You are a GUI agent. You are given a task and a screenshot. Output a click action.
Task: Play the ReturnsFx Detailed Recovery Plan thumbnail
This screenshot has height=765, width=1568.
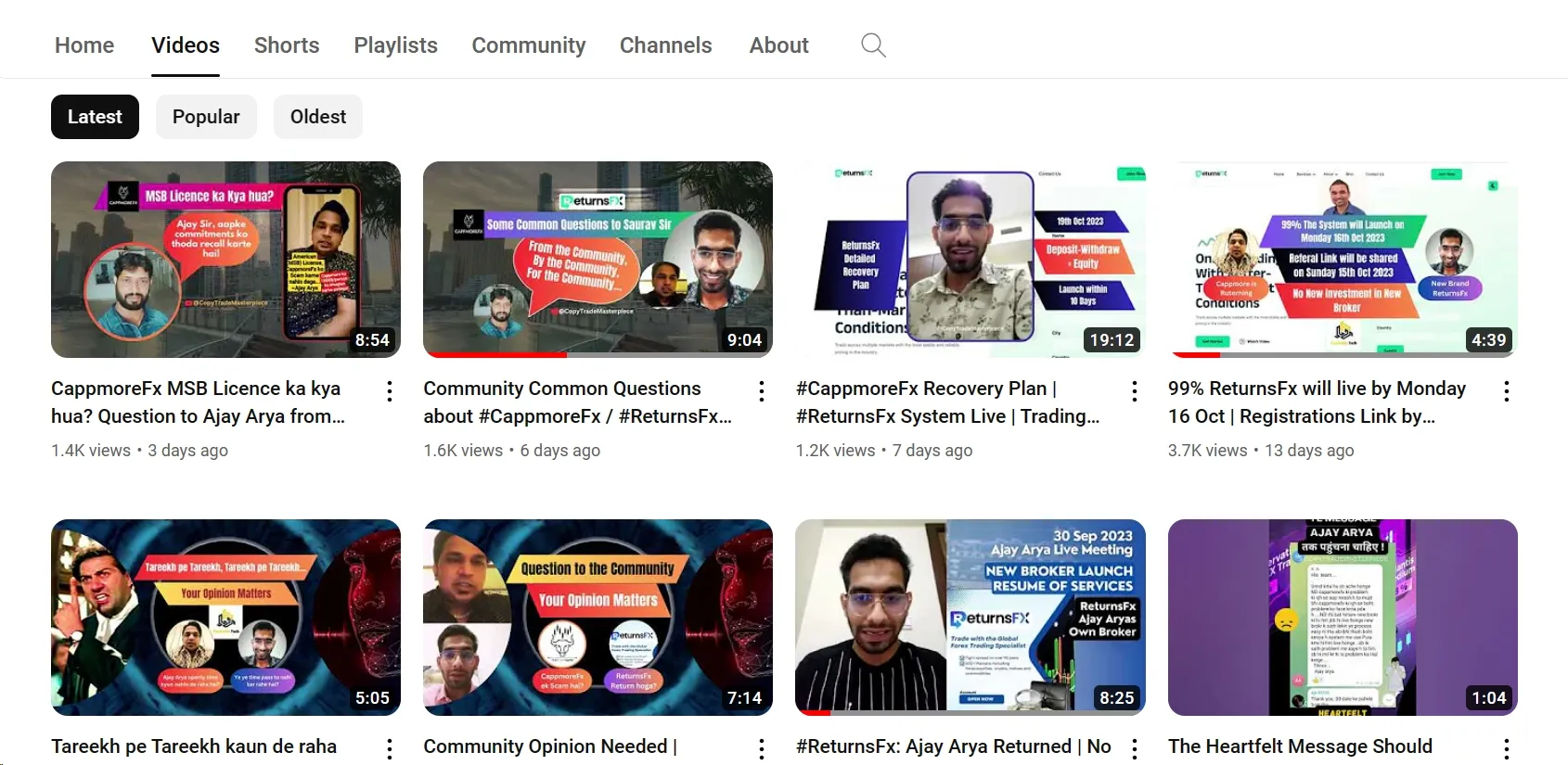point(970,260)
